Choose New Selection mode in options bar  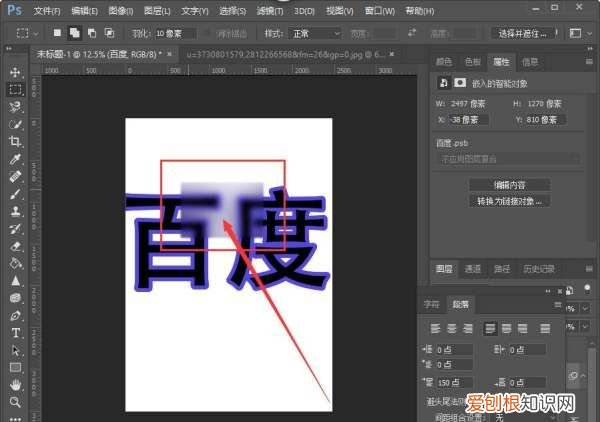[57, 33]
